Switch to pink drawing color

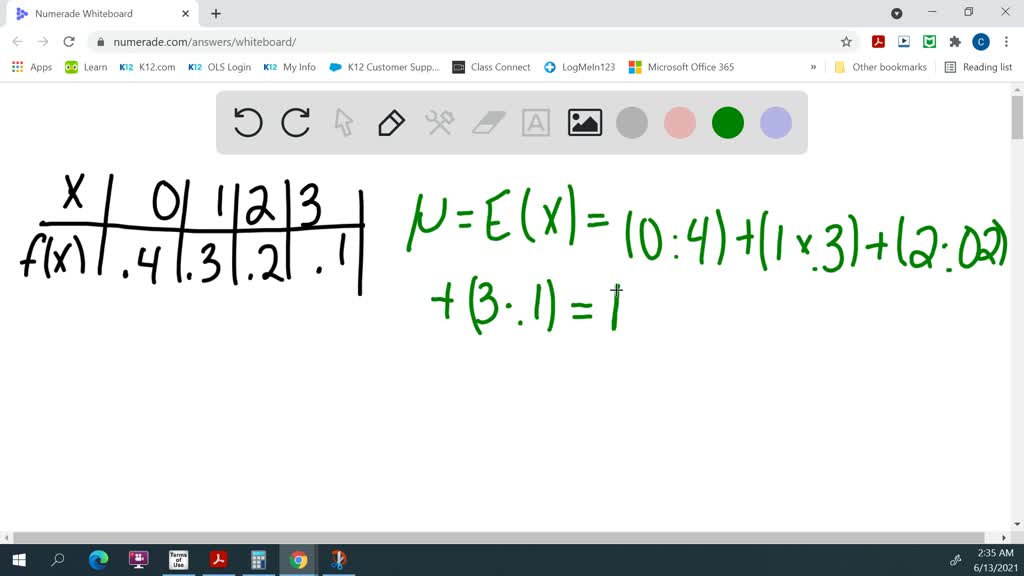[x=679, y=122]
